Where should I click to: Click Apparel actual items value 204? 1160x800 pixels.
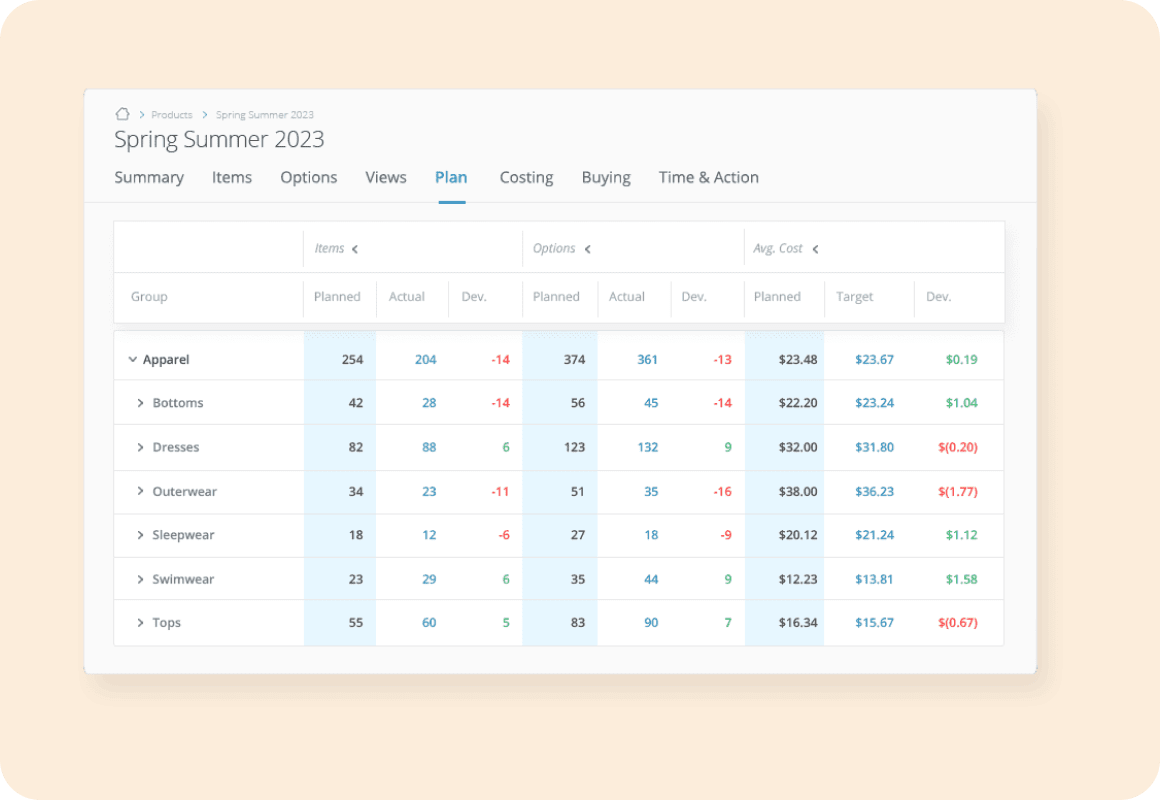click(426, 359)
